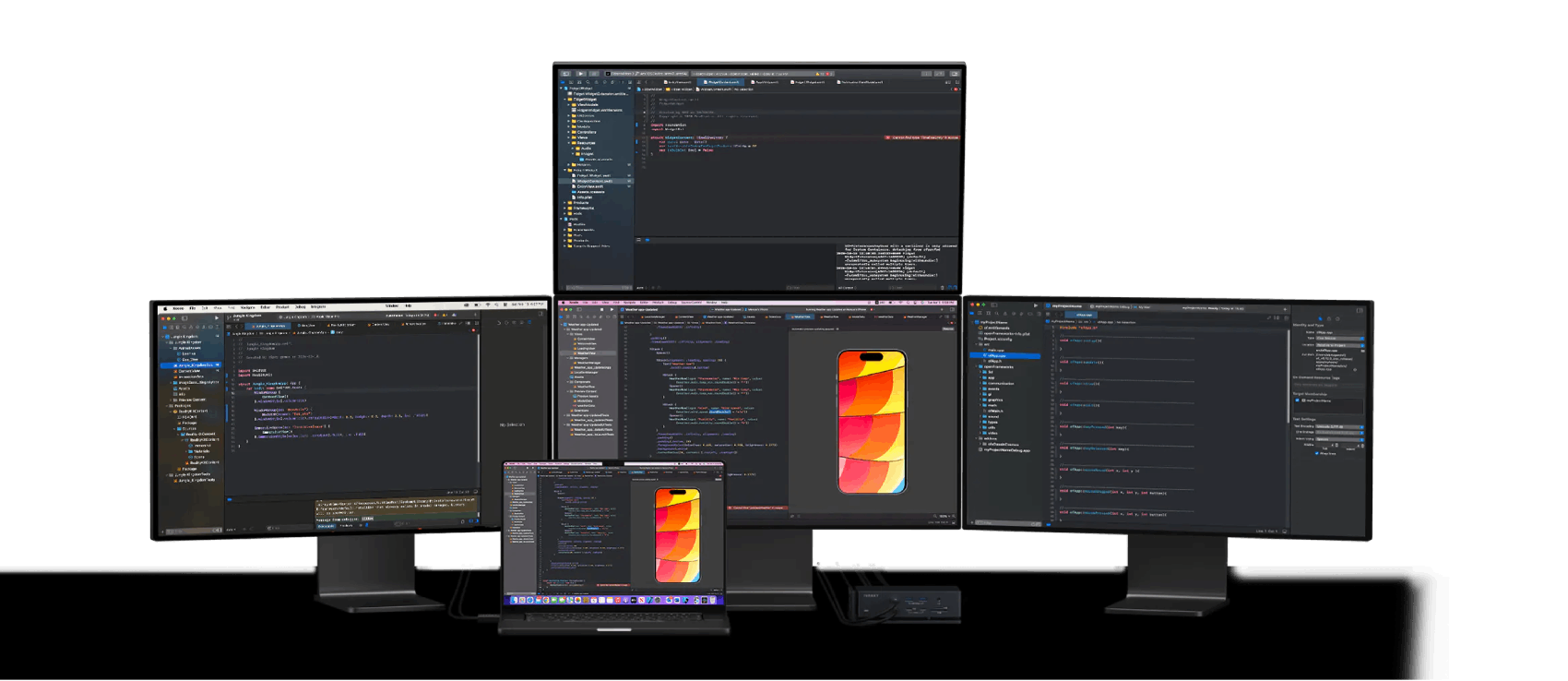Collapse Resources folder in top monitor navigator
The image size is (1568, 681).
(x=568, y=143)
